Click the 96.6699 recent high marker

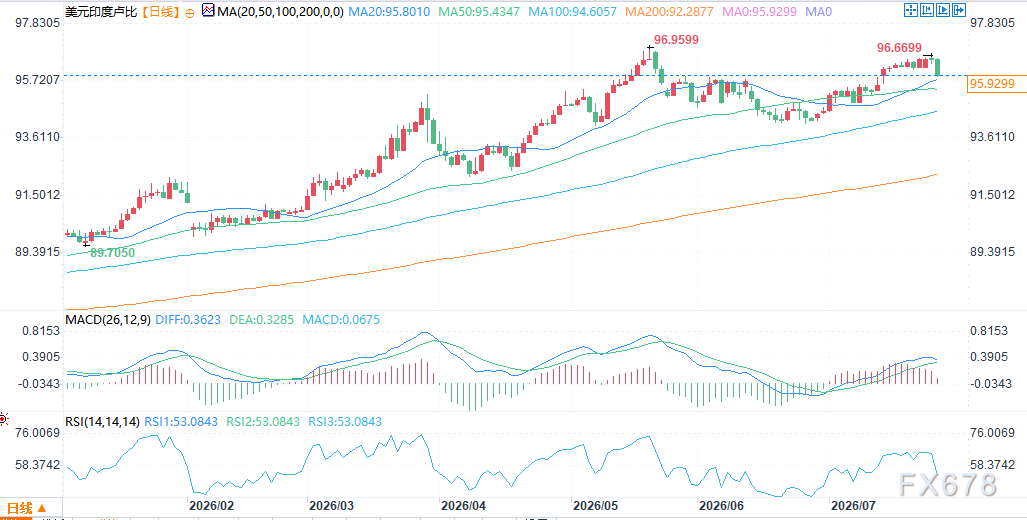[899, 48]
